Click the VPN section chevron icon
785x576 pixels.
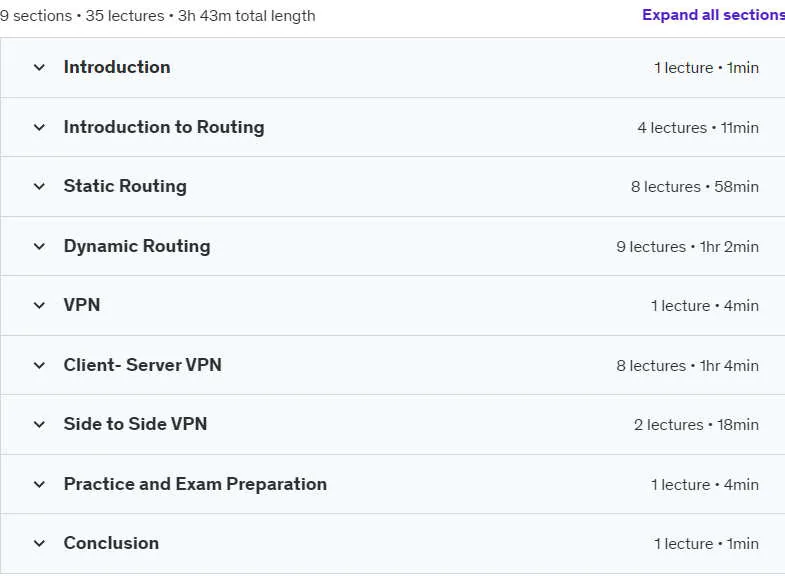pyautogui.click(x=39, y=305)
